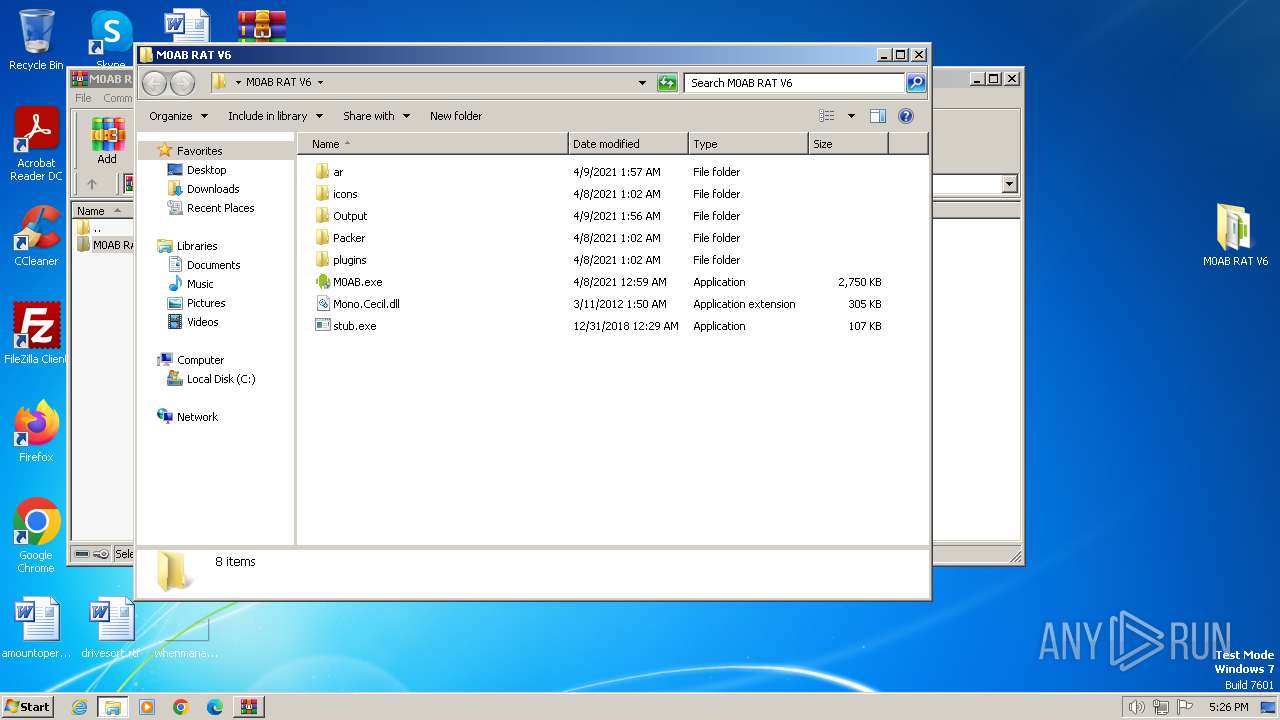Image resolution: width=1280 pixels, height=720 pixels.
Task: Click the Start button
Action: point(28,707)
